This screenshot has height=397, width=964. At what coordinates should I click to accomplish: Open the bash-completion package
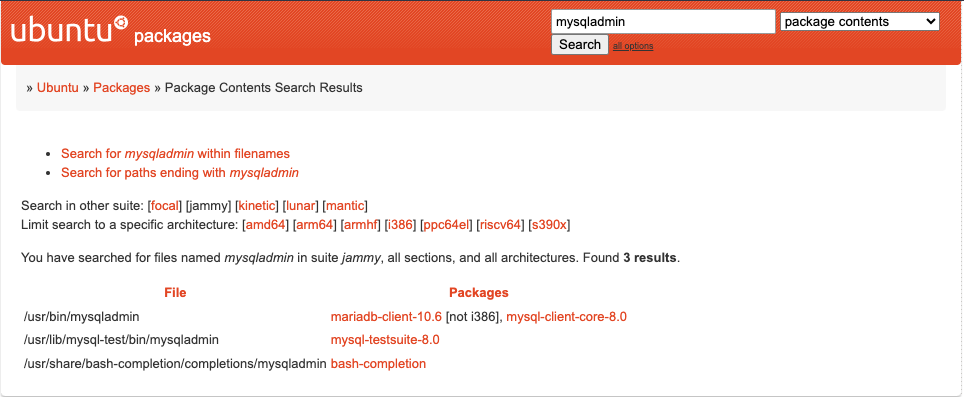378,364
